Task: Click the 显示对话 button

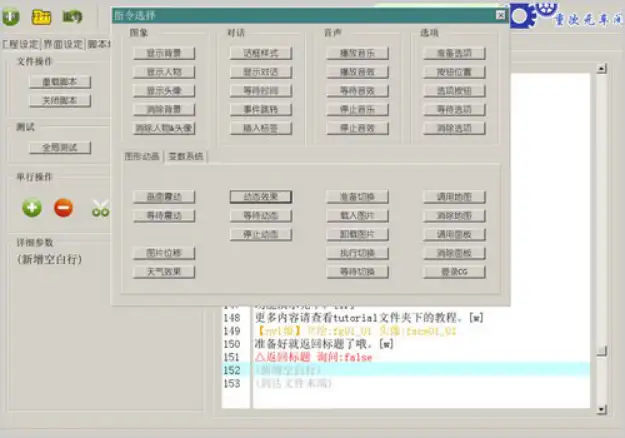Action: coord(261,72)
